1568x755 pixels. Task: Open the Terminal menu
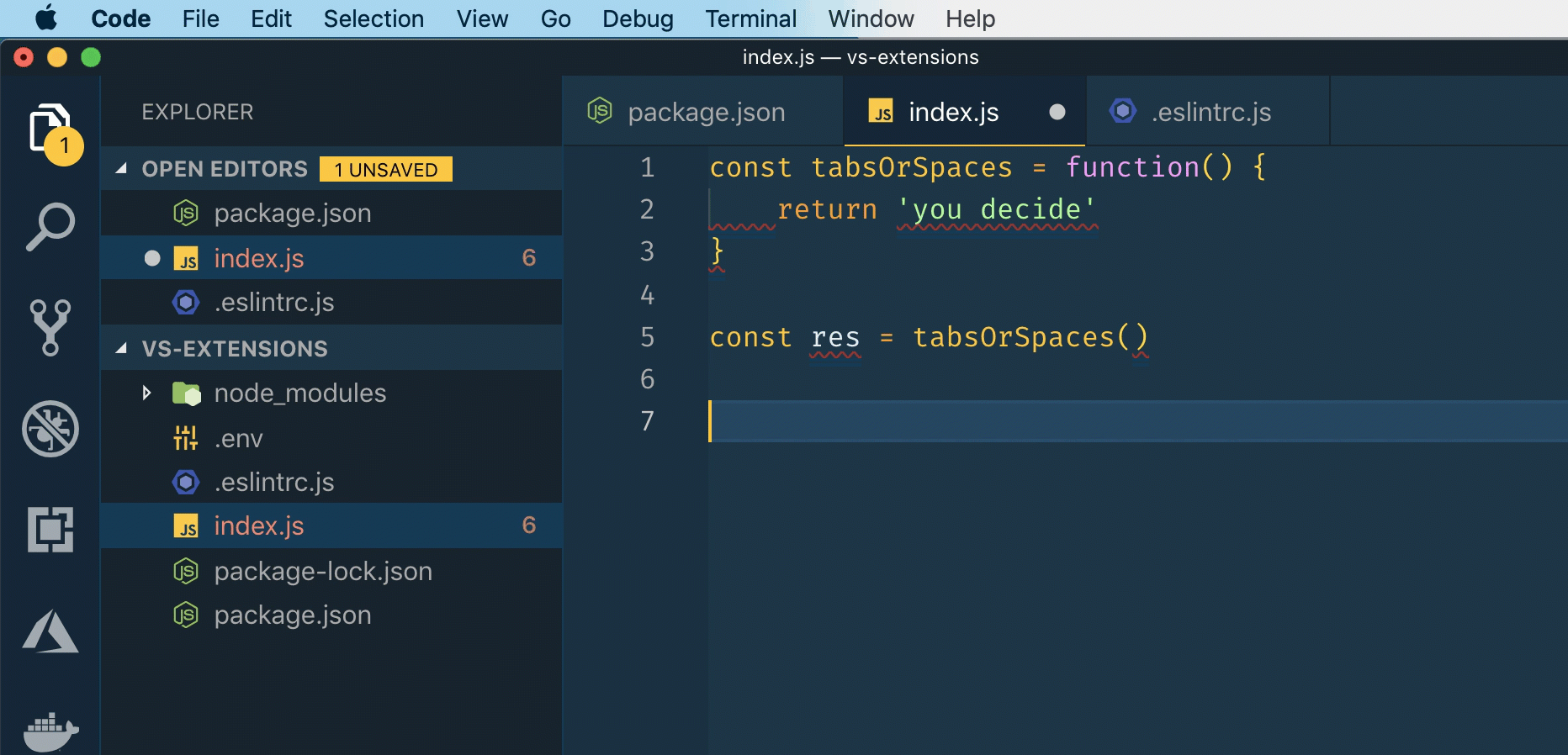coord(750,18)
